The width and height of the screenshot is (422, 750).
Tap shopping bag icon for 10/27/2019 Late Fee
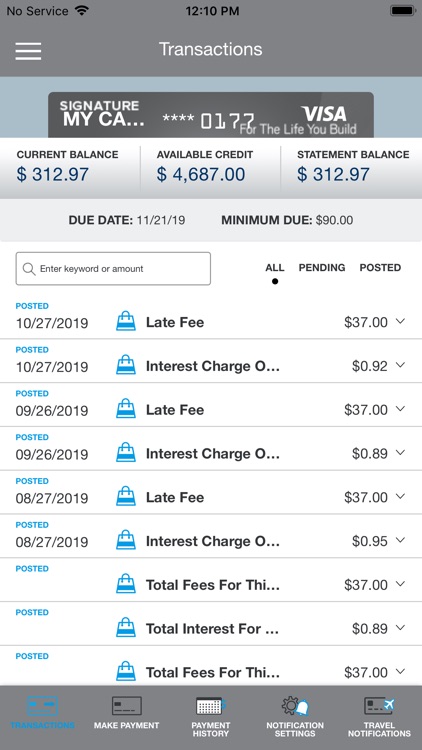[126, 321]
